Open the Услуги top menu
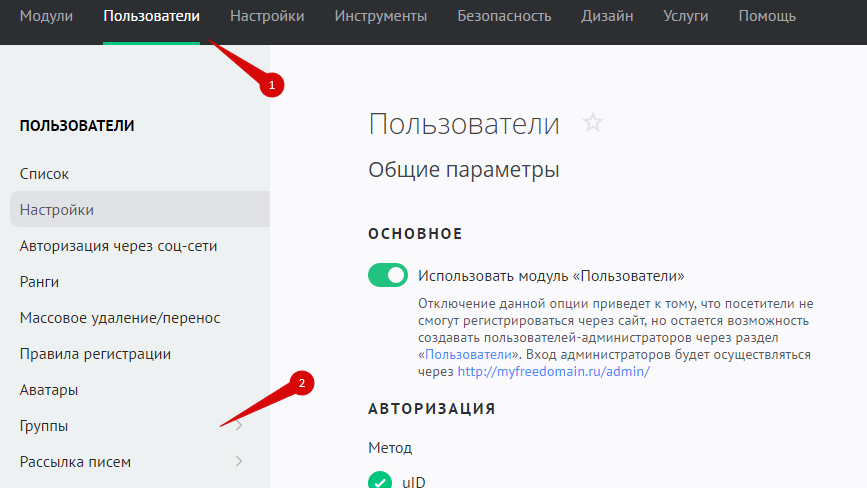 point(685,16)
